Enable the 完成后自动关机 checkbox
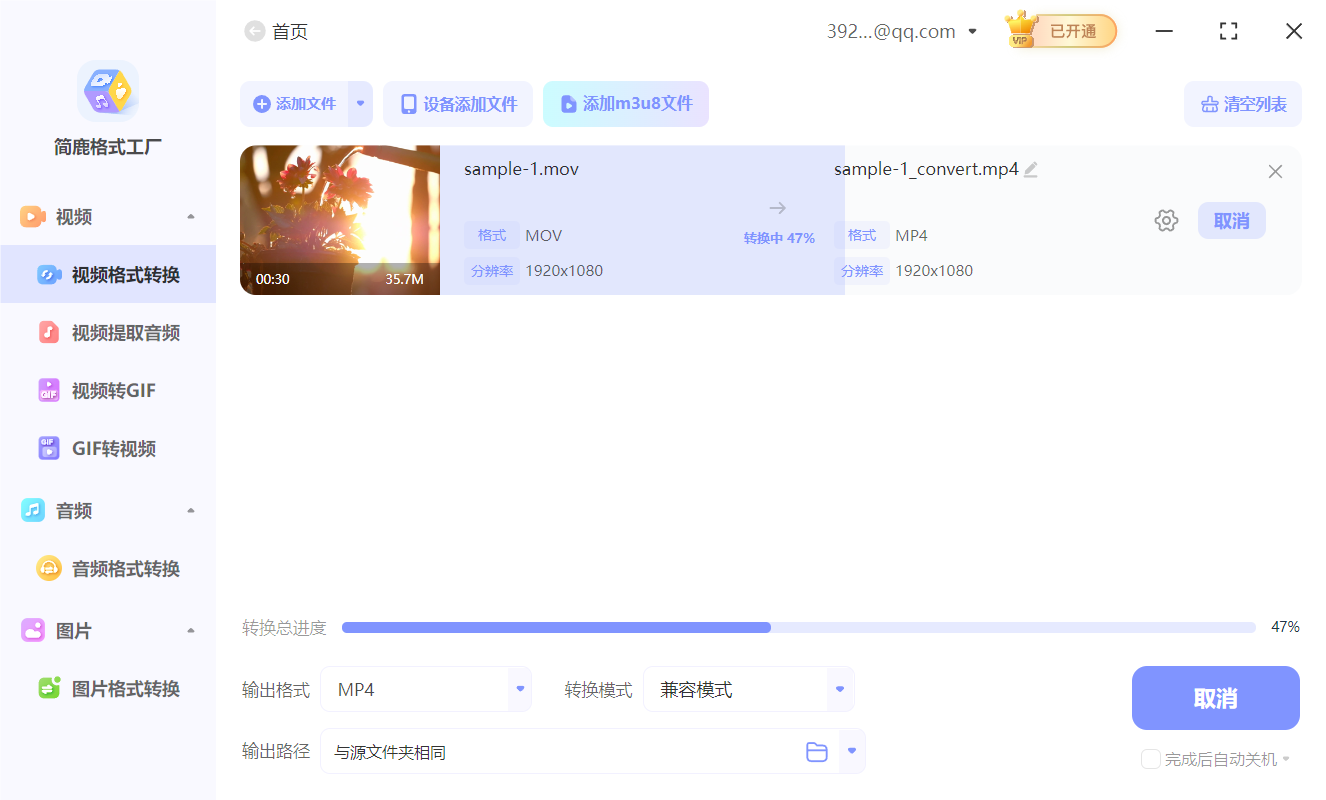 (1151, 759)
